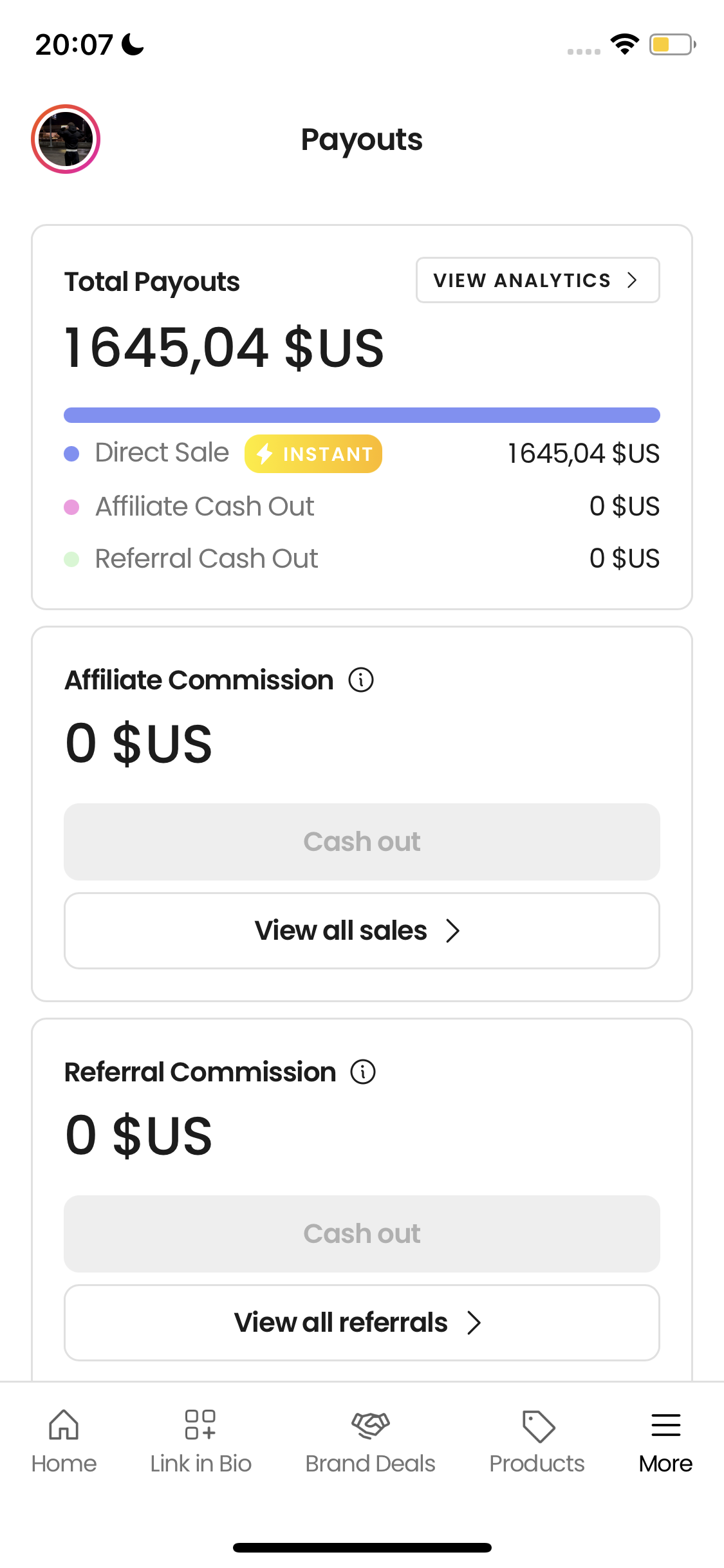Tap the green Referral Cash Out dot
Image resolution: width=724 pixels, height=1568 pixels.
(x=71, y=559)
